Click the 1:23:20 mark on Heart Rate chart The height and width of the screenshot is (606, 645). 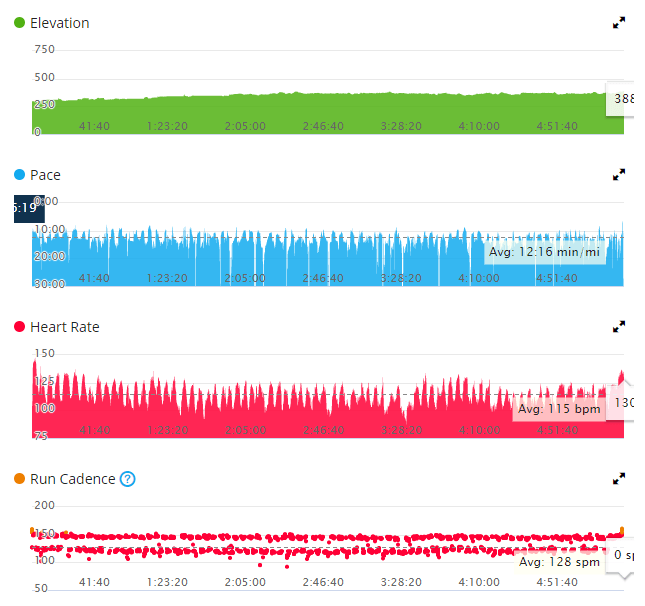coord(167,430)
